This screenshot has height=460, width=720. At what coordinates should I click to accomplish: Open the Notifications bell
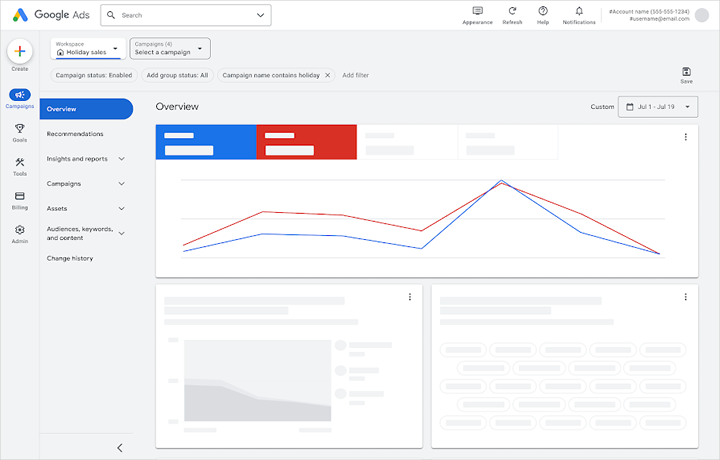[579, 12]
